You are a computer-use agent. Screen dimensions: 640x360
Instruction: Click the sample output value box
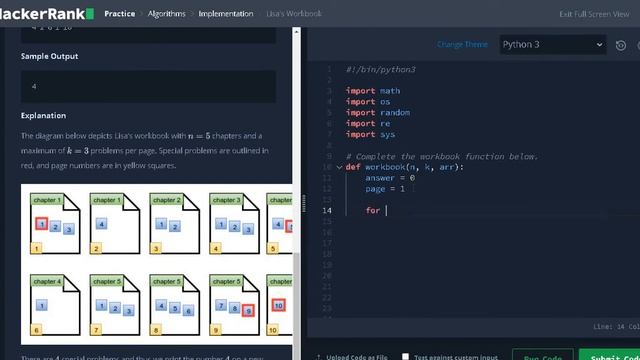point(148,87)
